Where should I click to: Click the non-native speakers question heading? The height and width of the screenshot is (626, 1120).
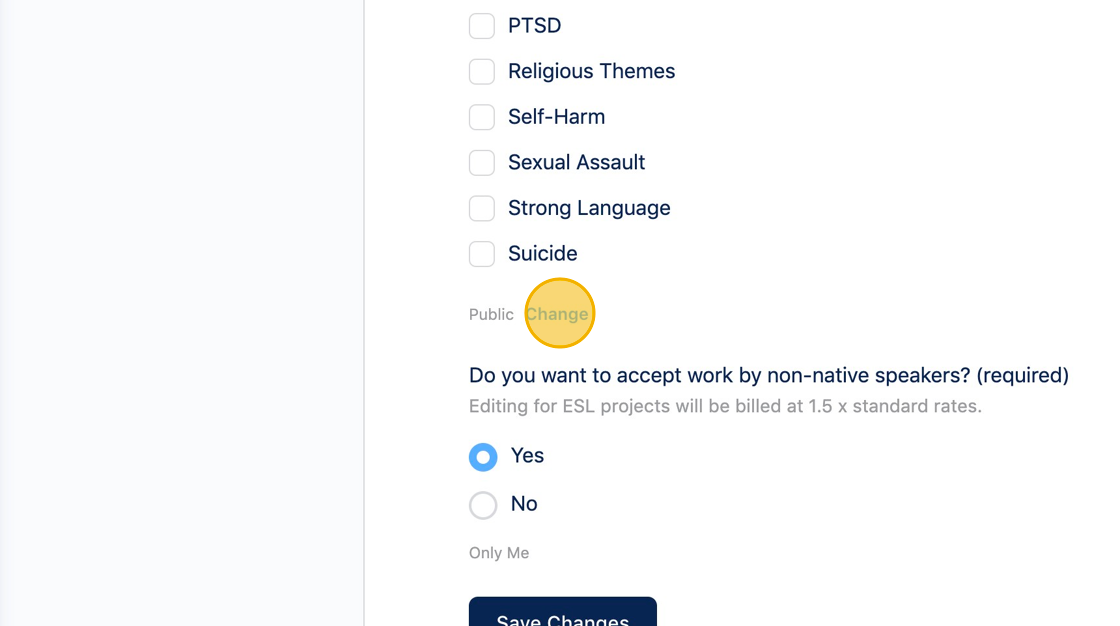(x=768, y=376)
